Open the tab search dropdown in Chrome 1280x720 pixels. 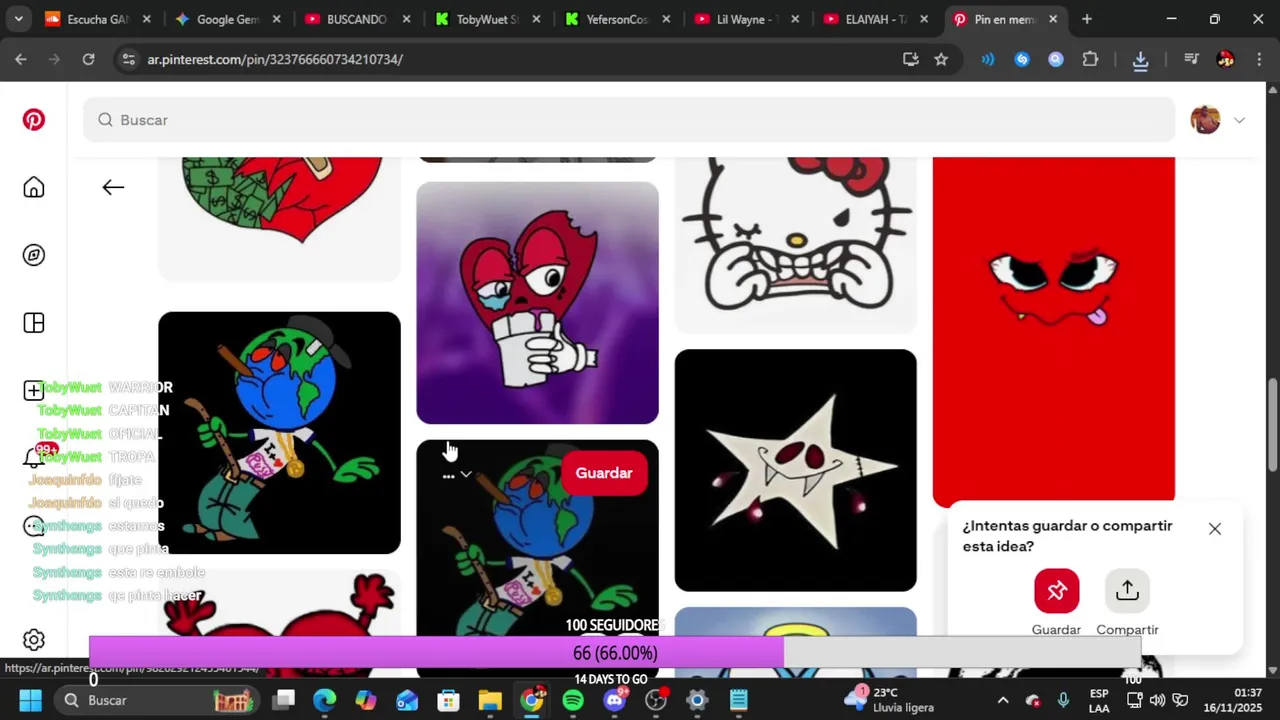click(18, 19)
